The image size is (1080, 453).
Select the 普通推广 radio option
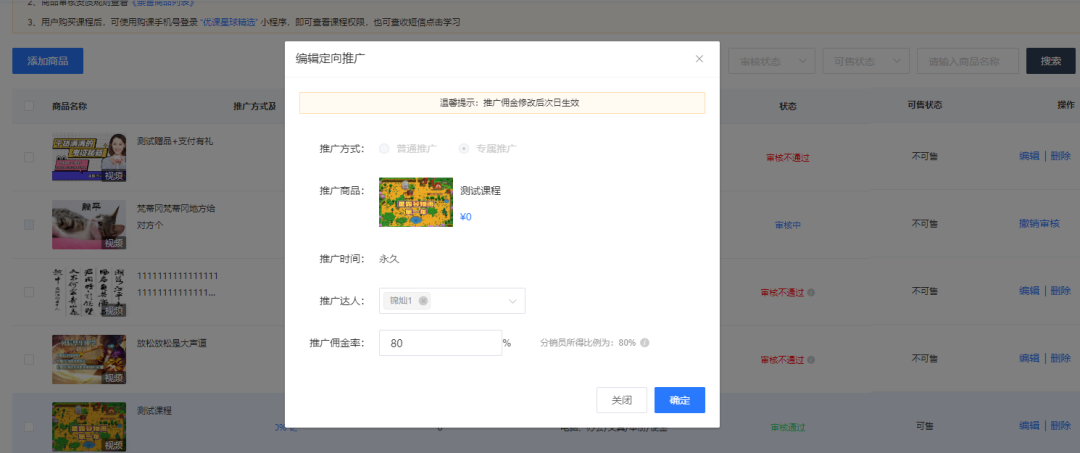point(384,149)
